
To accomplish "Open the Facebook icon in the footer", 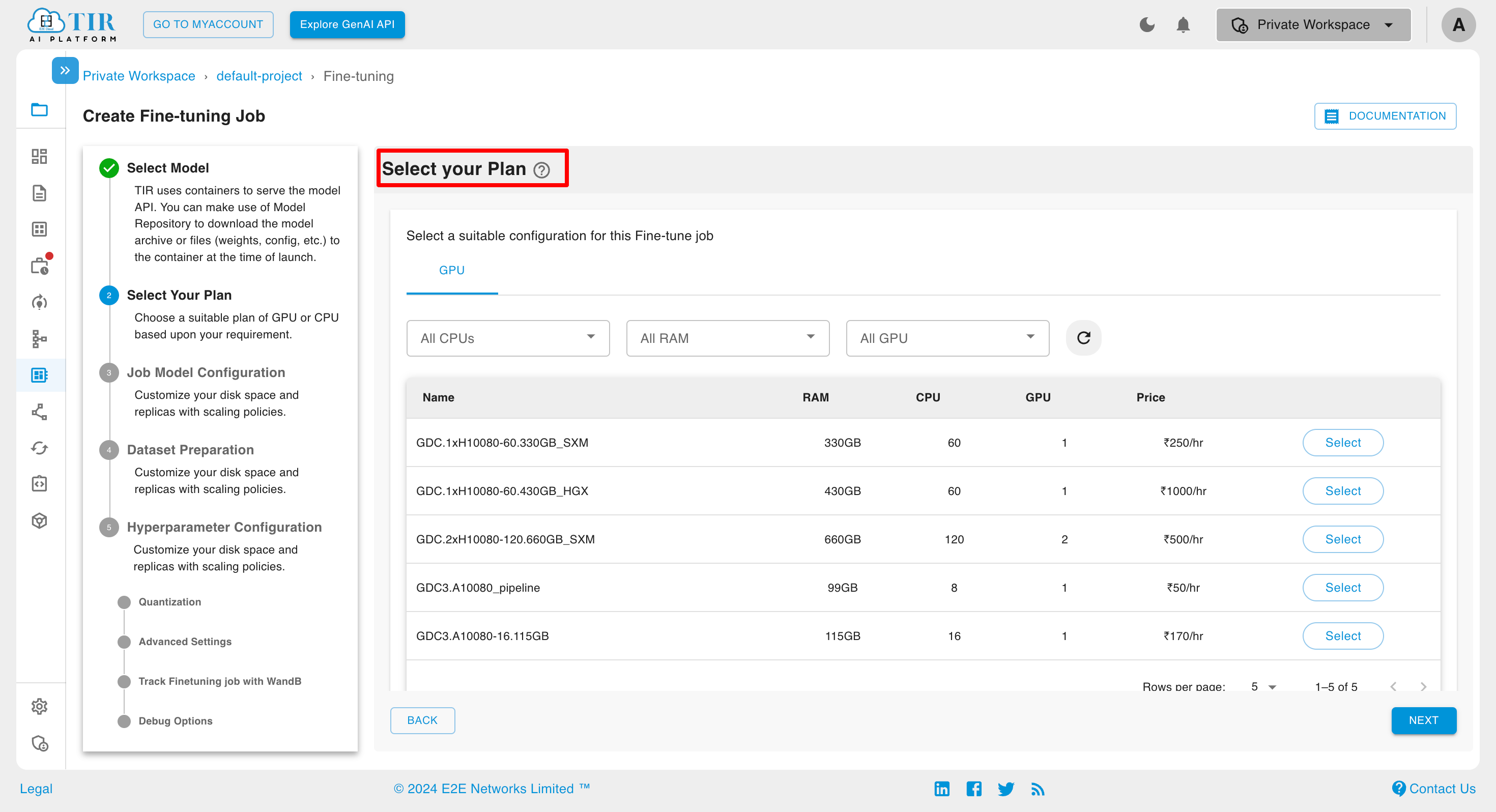I will [x=974, y=788].
